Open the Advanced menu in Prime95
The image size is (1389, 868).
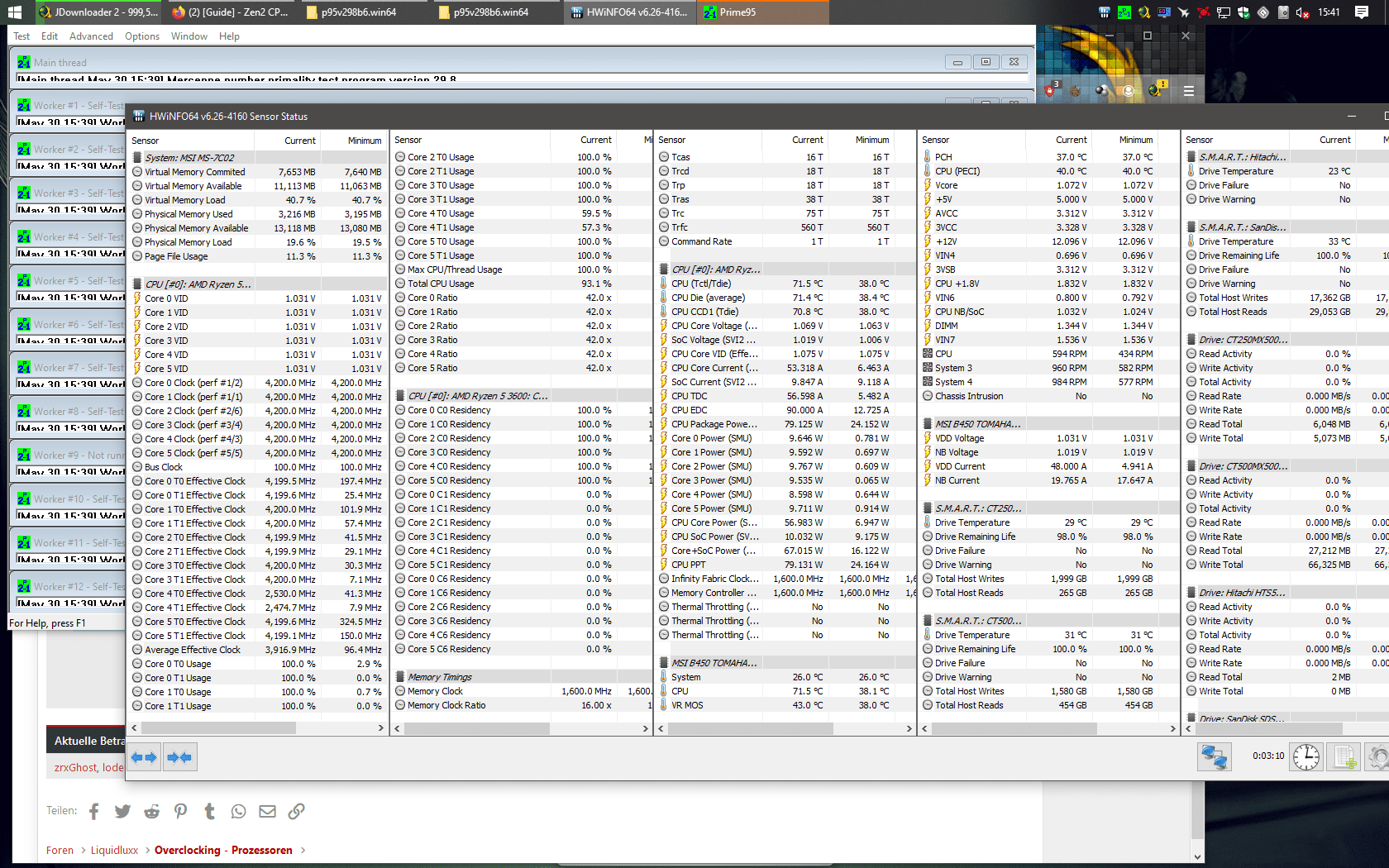pyautogui.click(x=91, y=36)
